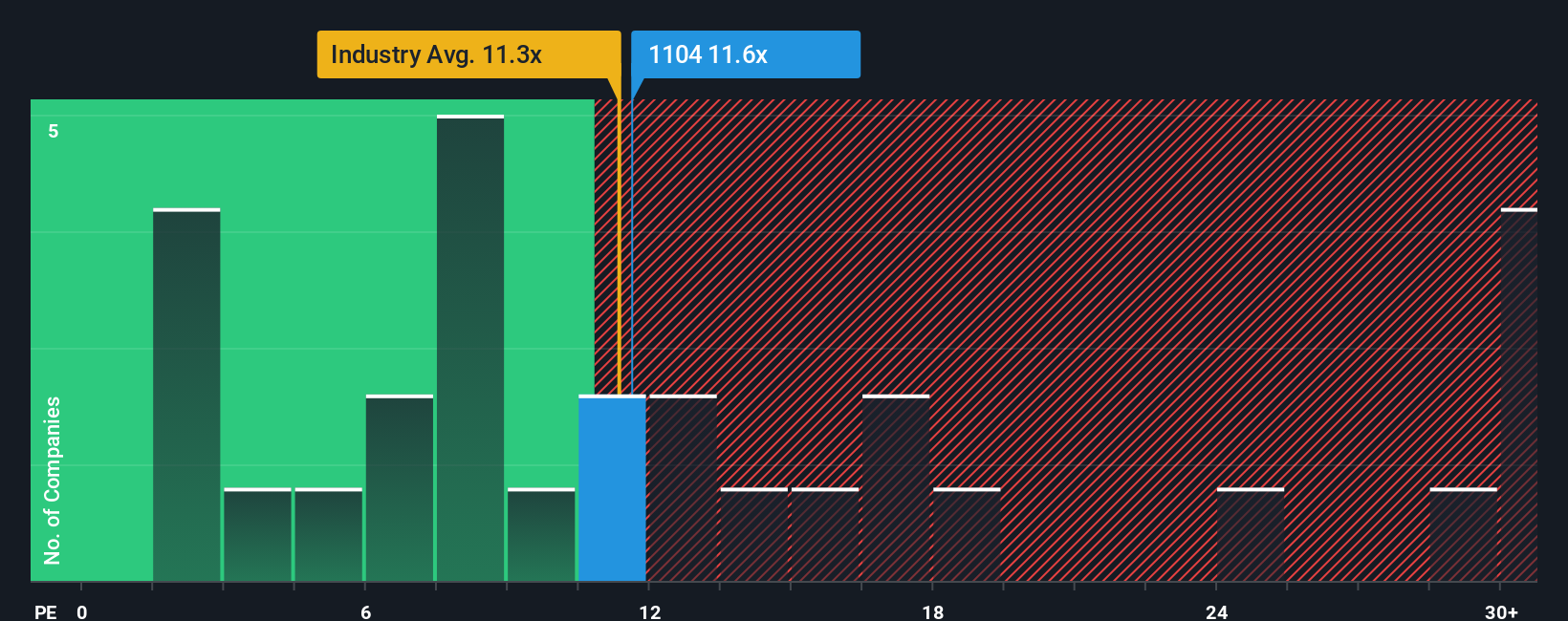Viewport: 1568px width, 621px height.
Task: Click the x-axis label 6
Action: pyautogui.click(x=365, y=611)
